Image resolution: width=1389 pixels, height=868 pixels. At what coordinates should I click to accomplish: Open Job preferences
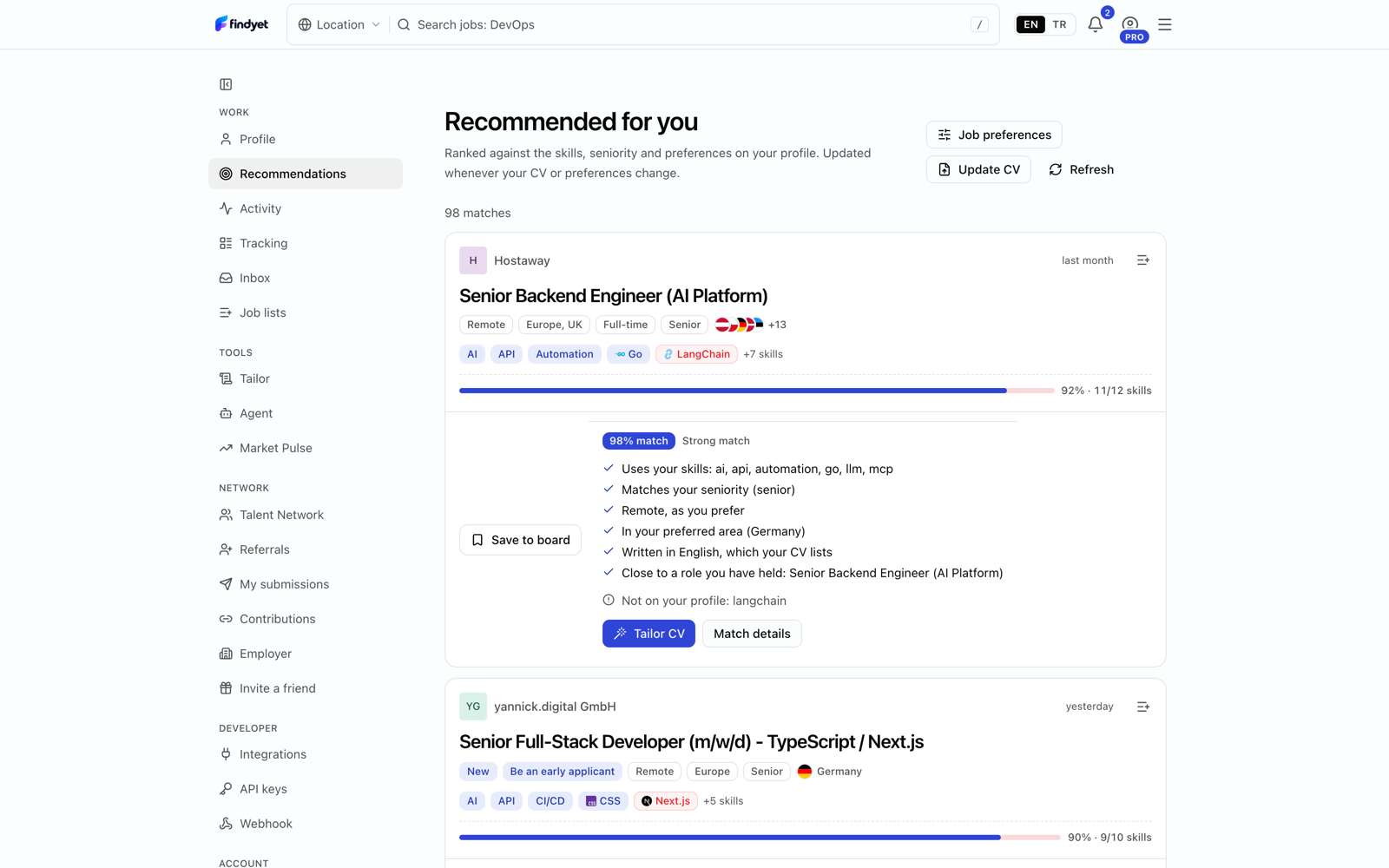click(x=994, y=135)
